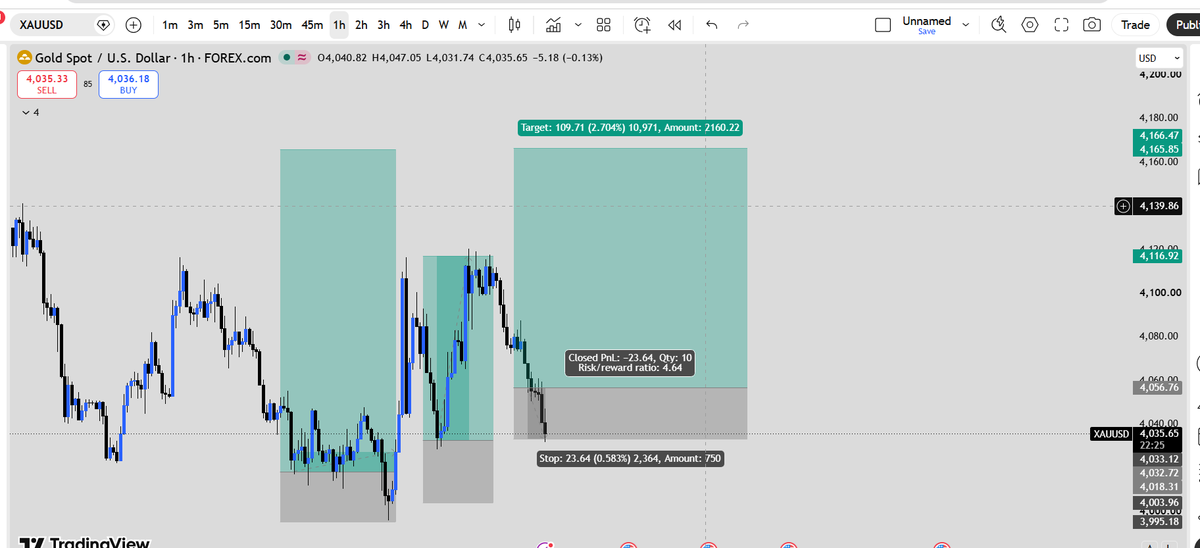Viewport: 1200px width, 548px height.
Task: Click the plus icon beside 4,139.86
Action: click(1123, 206)
